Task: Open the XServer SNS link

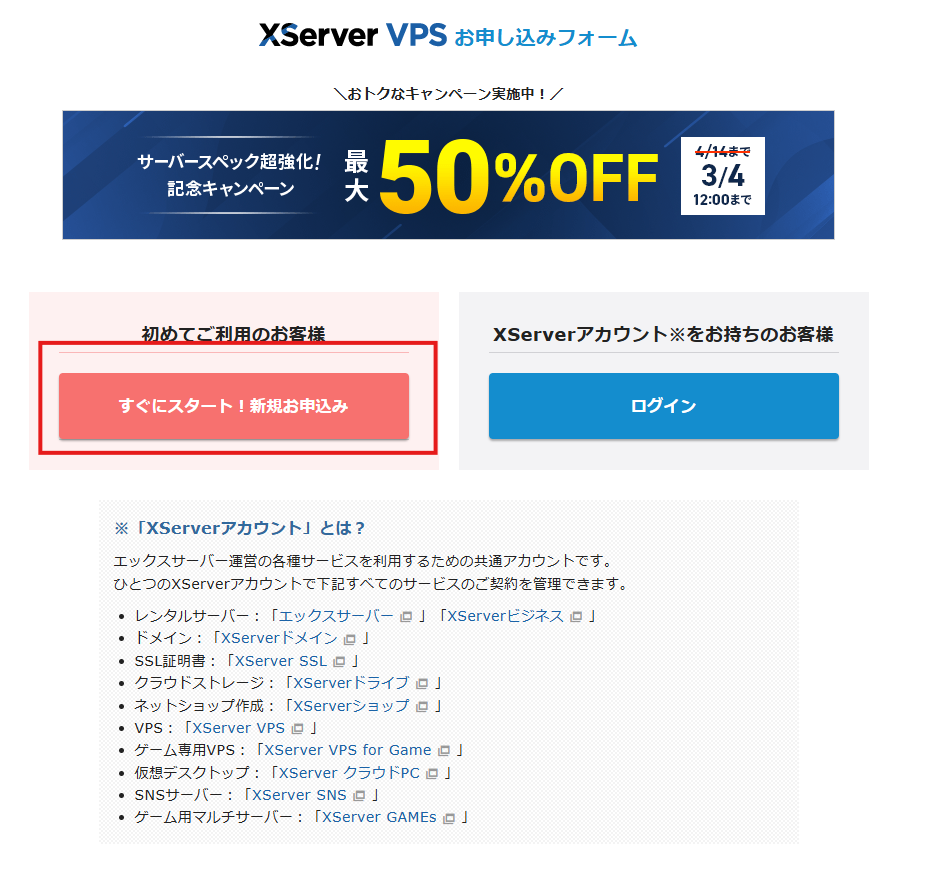Action: 298,795
